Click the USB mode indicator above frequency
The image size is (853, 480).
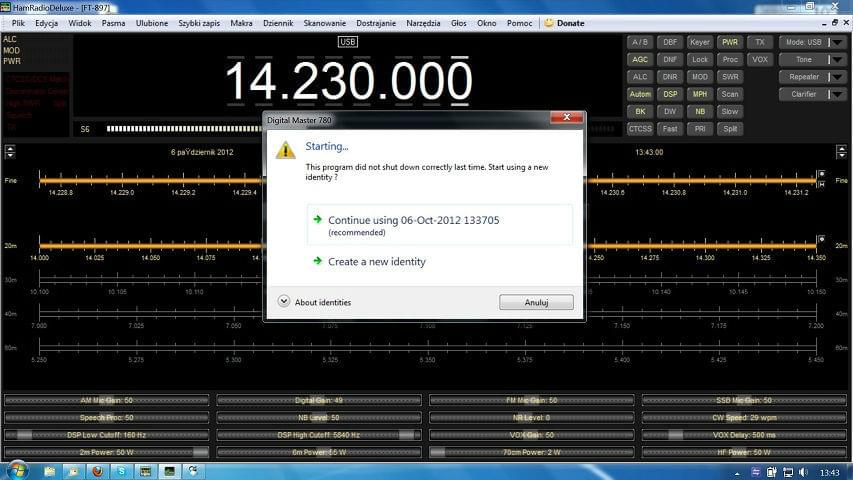coord(347,41)
